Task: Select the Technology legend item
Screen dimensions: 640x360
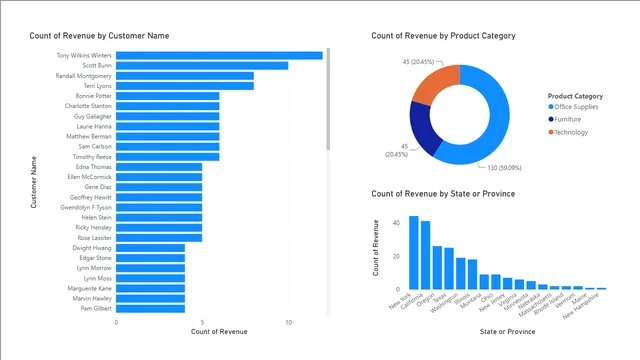Action: (568, 132)
